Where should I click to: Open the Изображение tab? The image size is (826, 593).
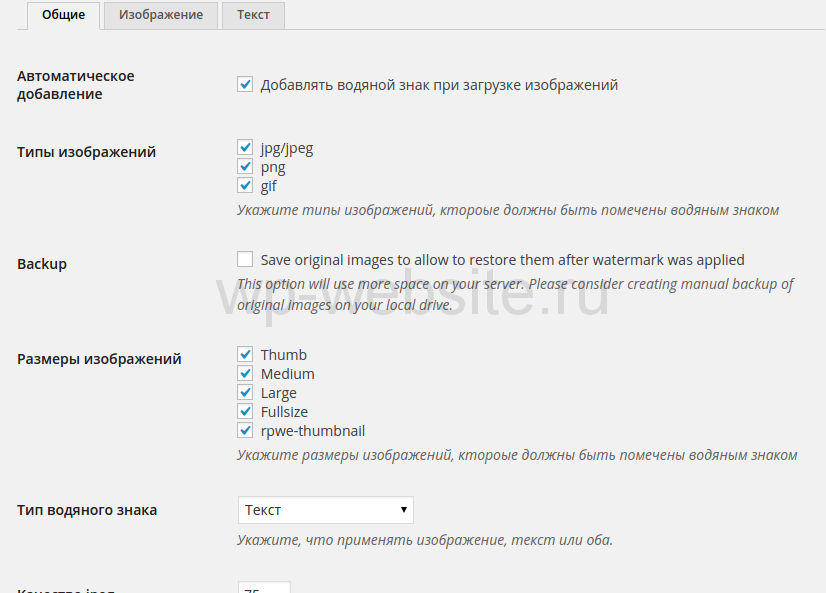160,15
